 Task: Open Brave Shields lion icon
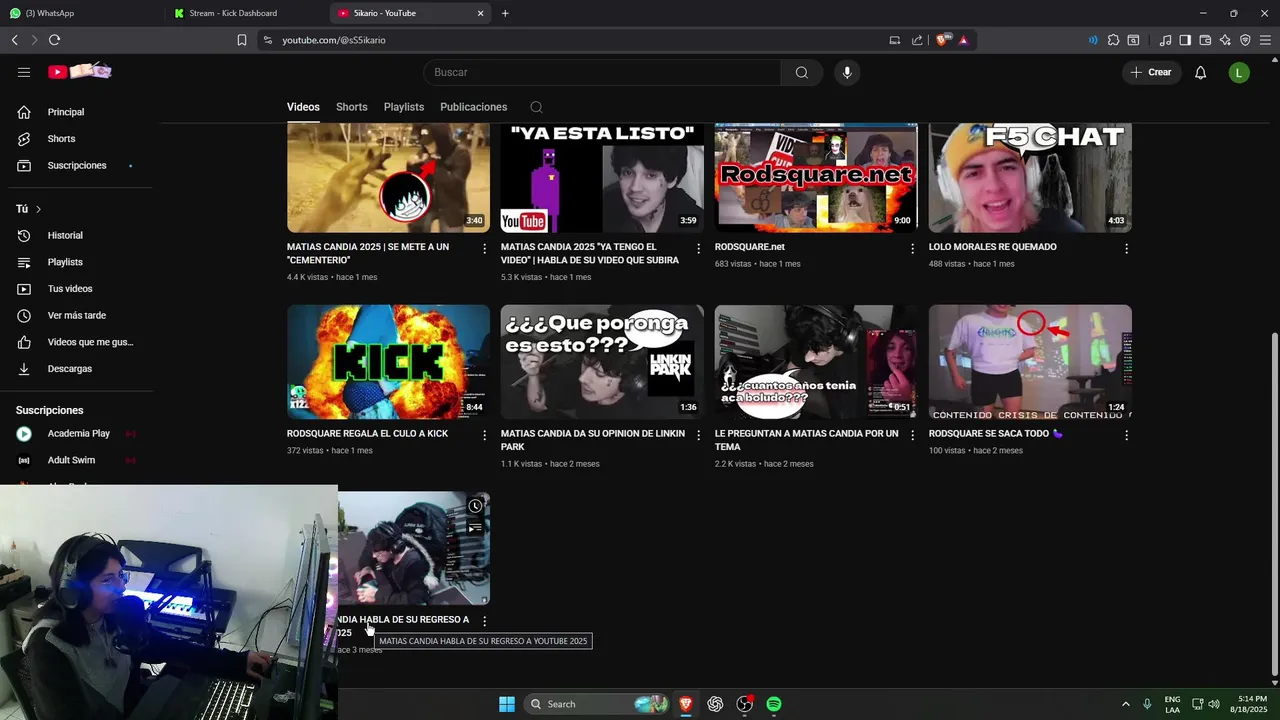[942, 40]
